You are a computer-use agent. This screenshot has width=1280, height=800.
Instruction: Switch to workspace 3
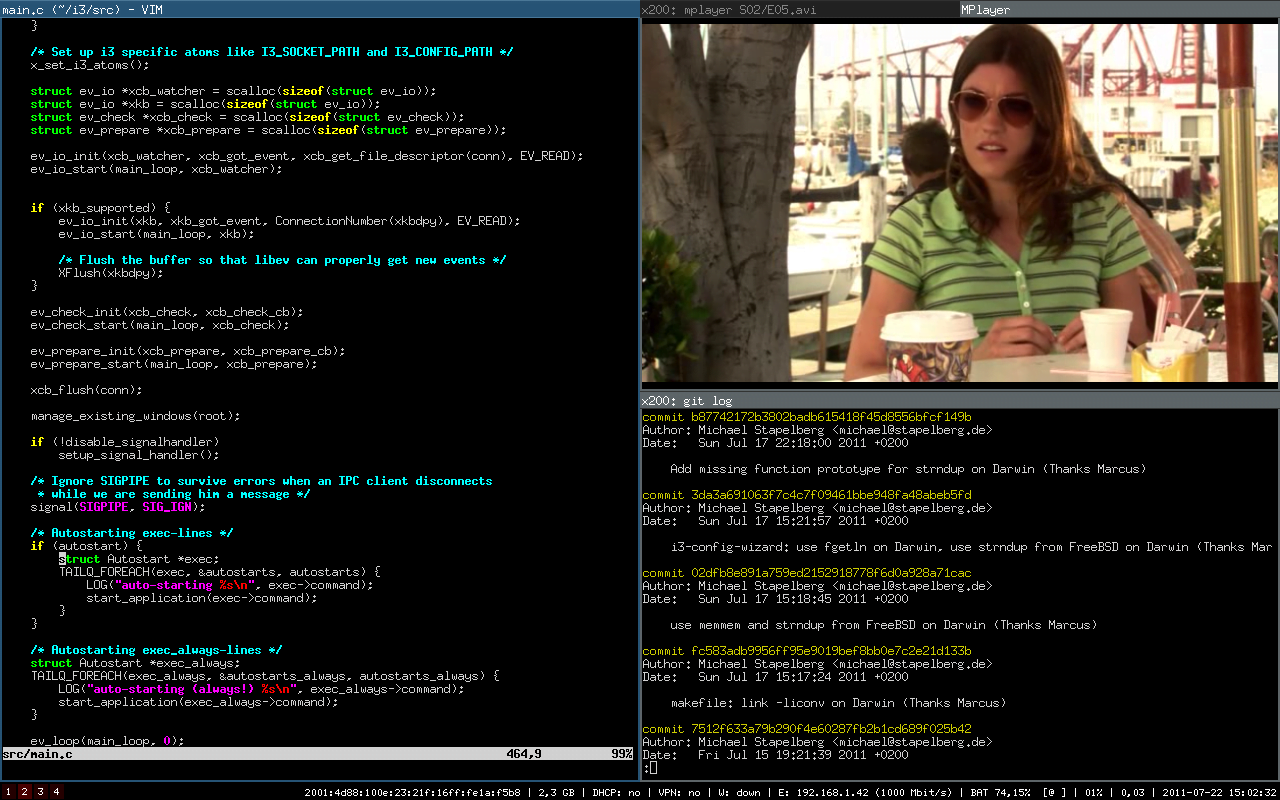click(40, 792)
